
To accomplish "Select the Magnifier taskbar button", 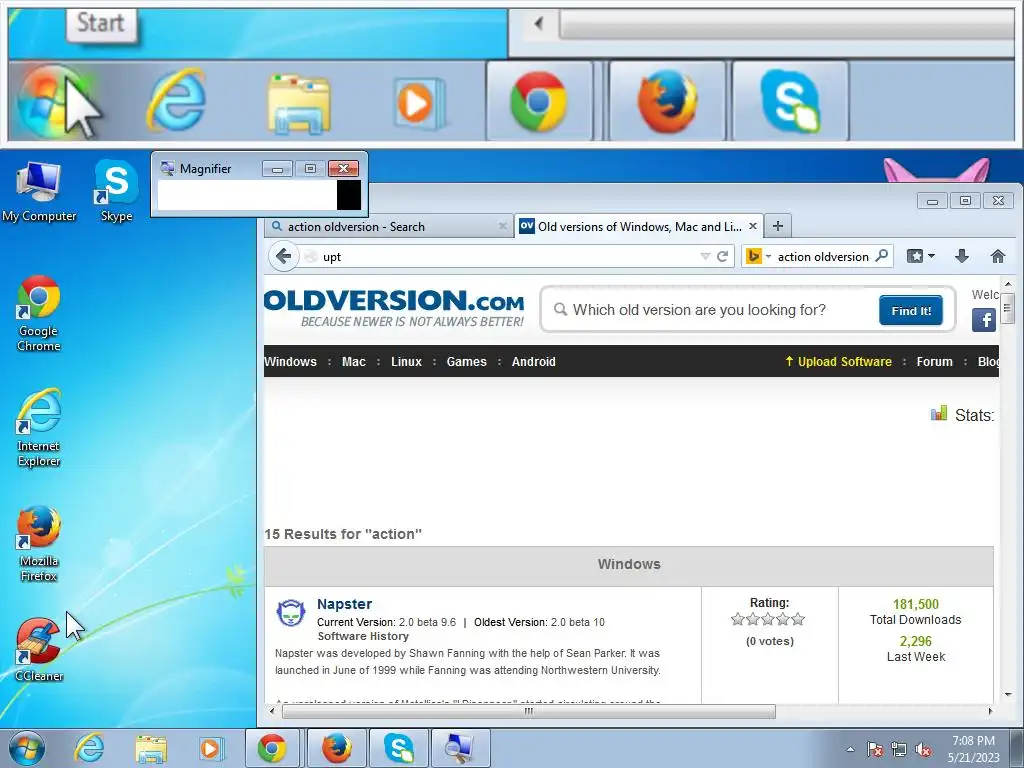I will (460, 748).
